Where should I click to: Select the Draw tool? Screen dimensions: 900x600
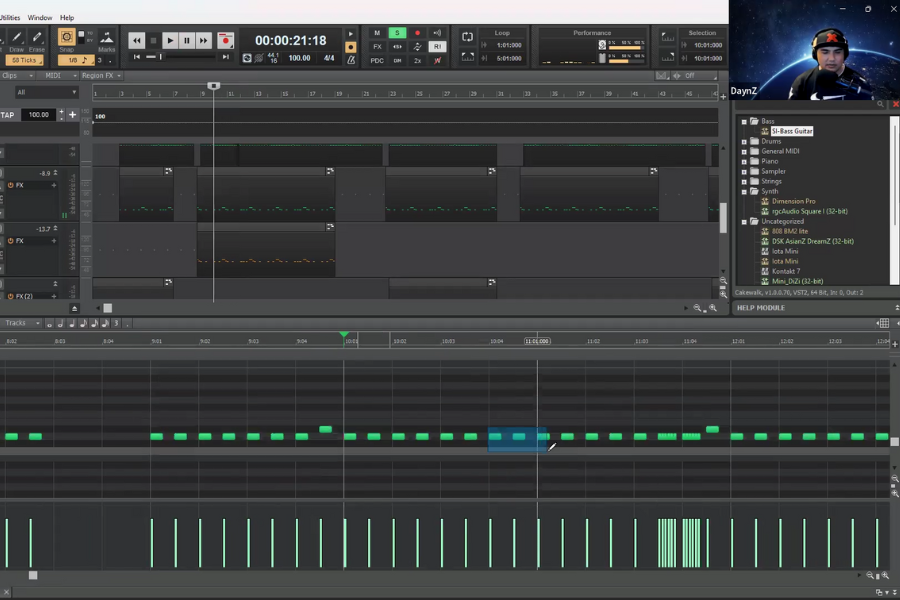(16, 40)
